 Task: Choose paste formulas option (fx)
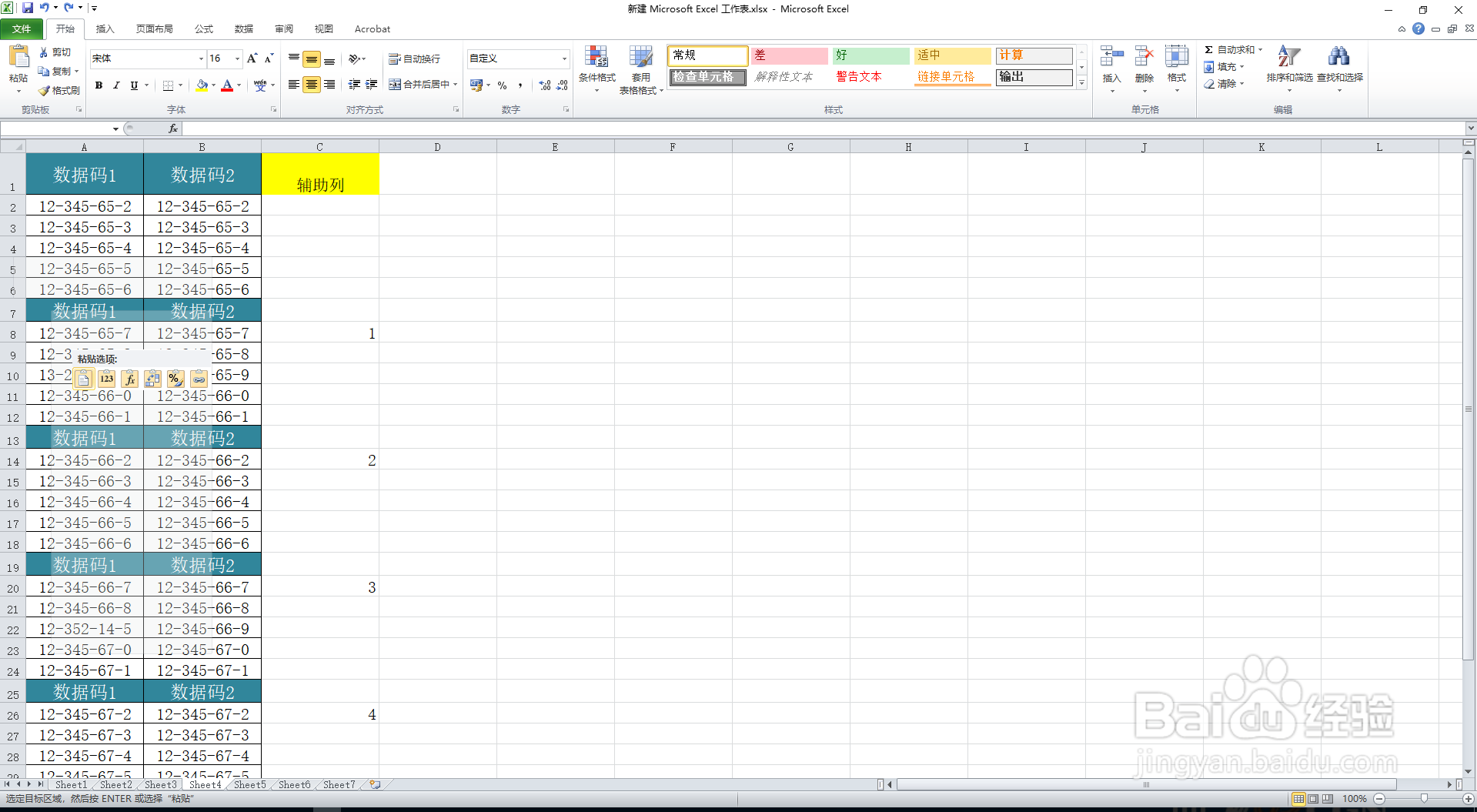pos(130,379)
